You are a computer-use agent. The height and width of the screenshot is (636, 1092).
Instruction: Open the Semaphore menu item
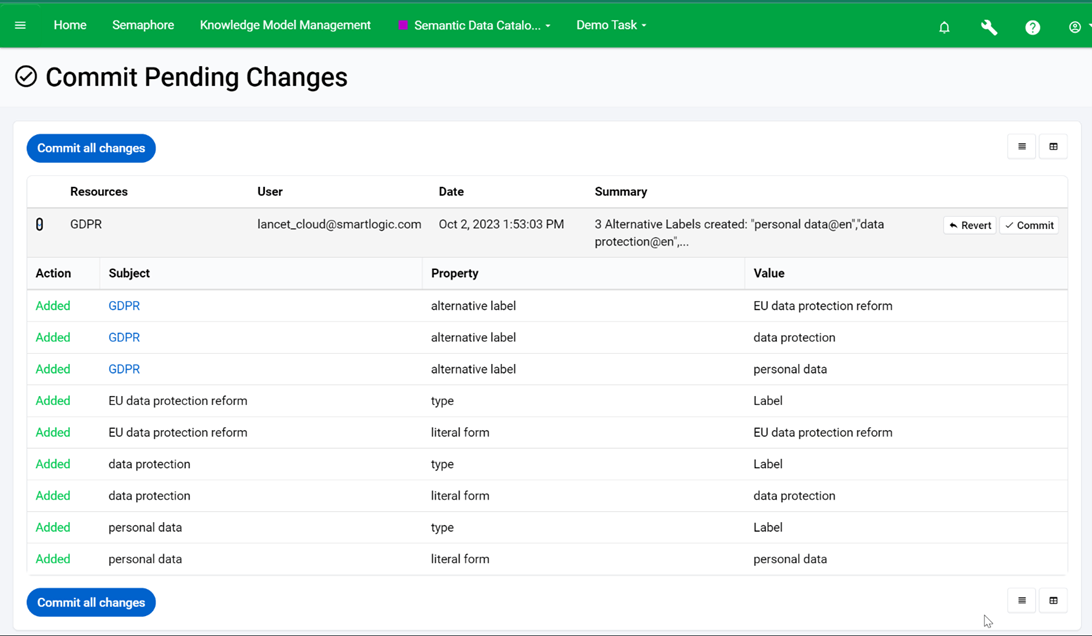tap(143, 25)
